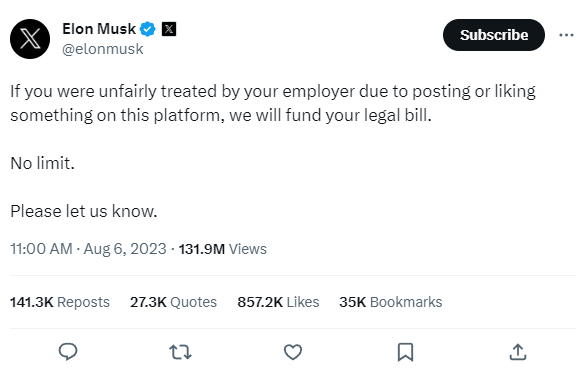The image size is (586, 372).
Task: Click the 35K Bookmarks count
Action: pos(391,302)
